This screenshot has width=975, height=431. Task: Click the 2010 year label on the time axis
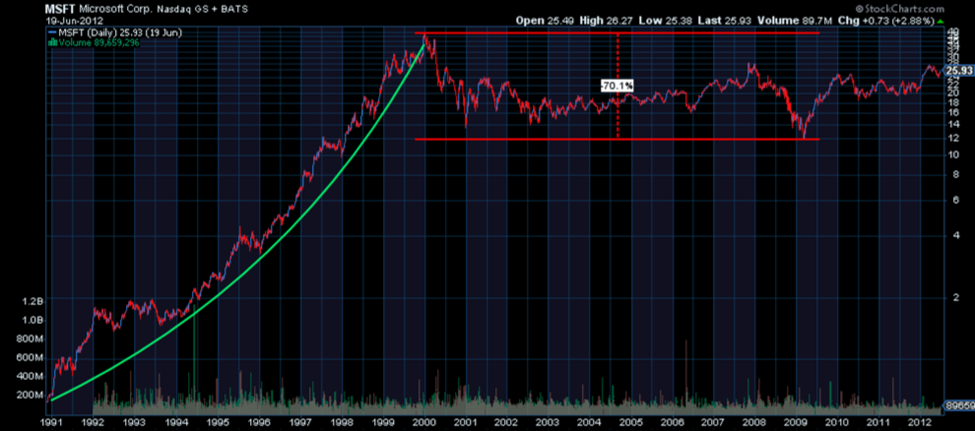click(838, 424)
